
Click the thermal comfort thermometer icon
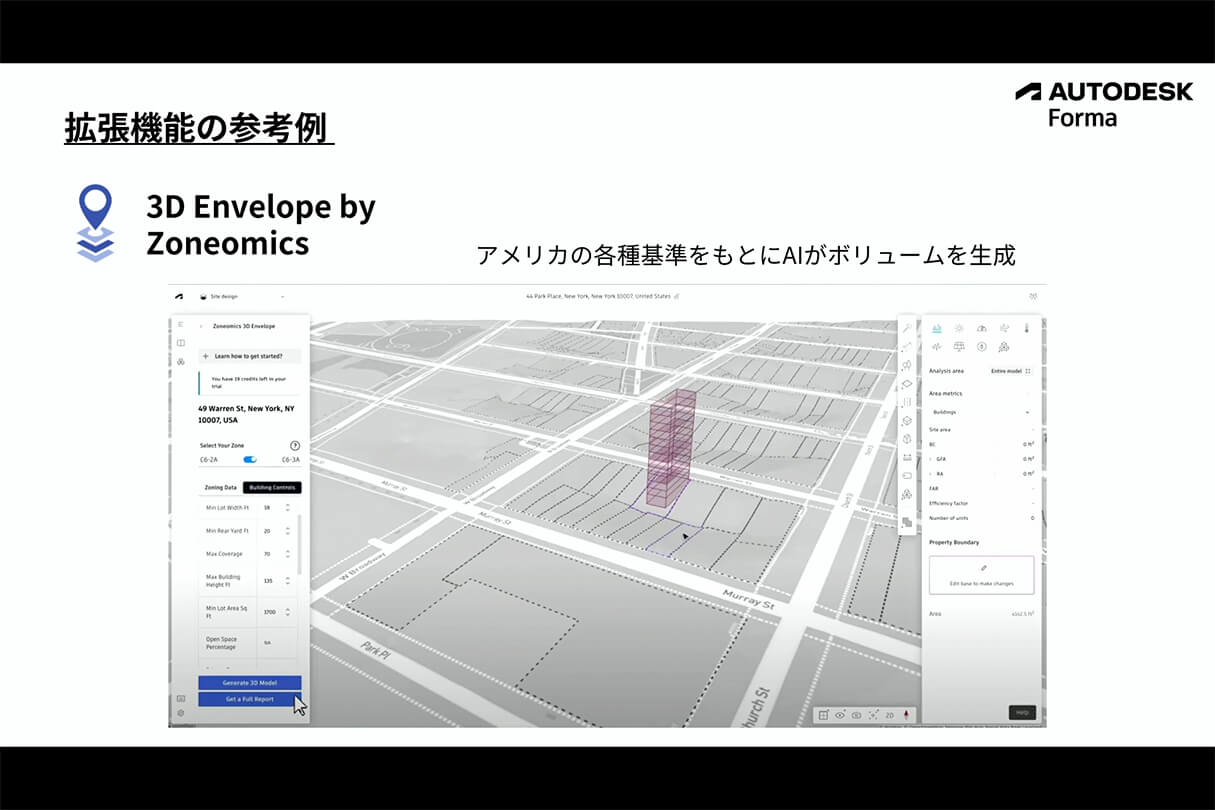point(1026,328)
